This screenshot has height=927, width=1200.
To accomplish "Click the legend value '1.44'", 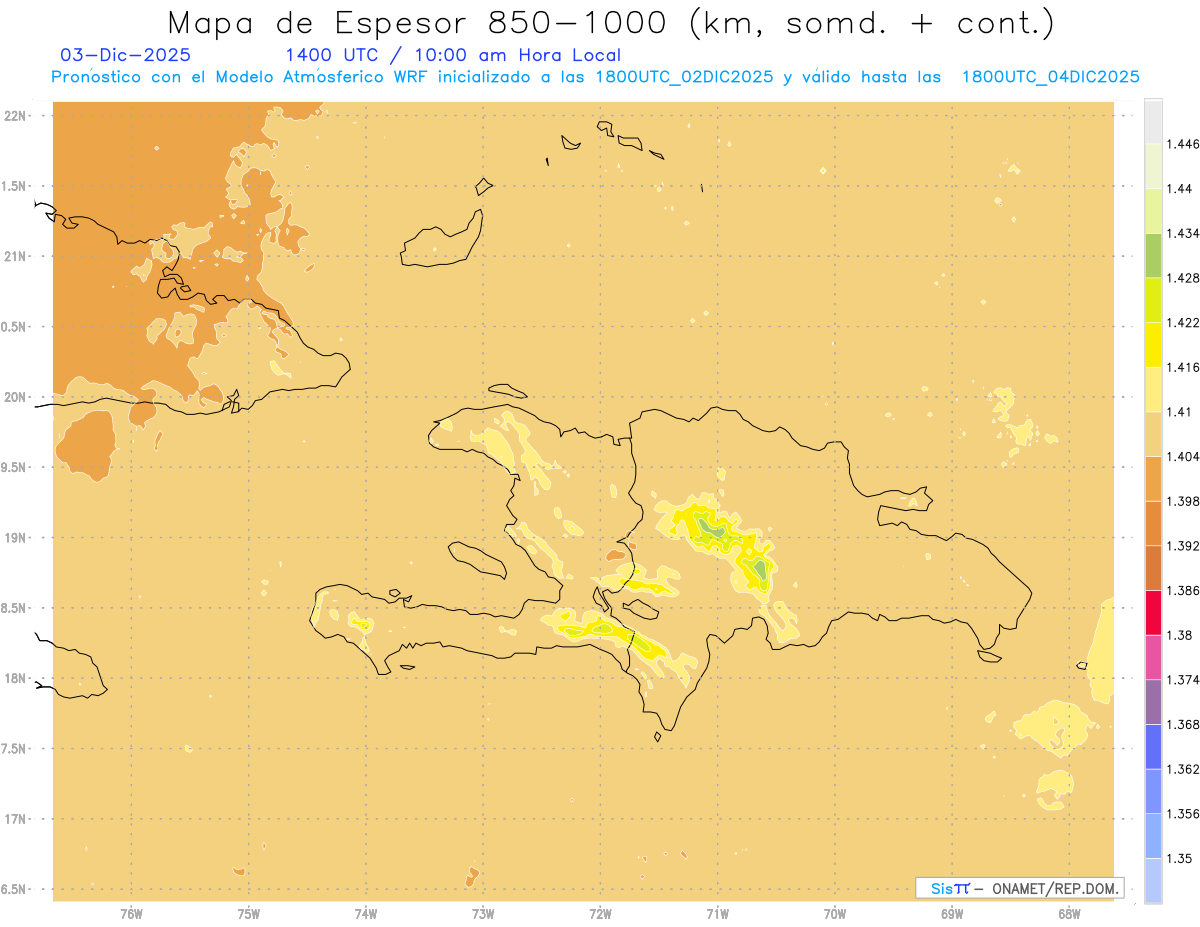I will pos(1181,188).
